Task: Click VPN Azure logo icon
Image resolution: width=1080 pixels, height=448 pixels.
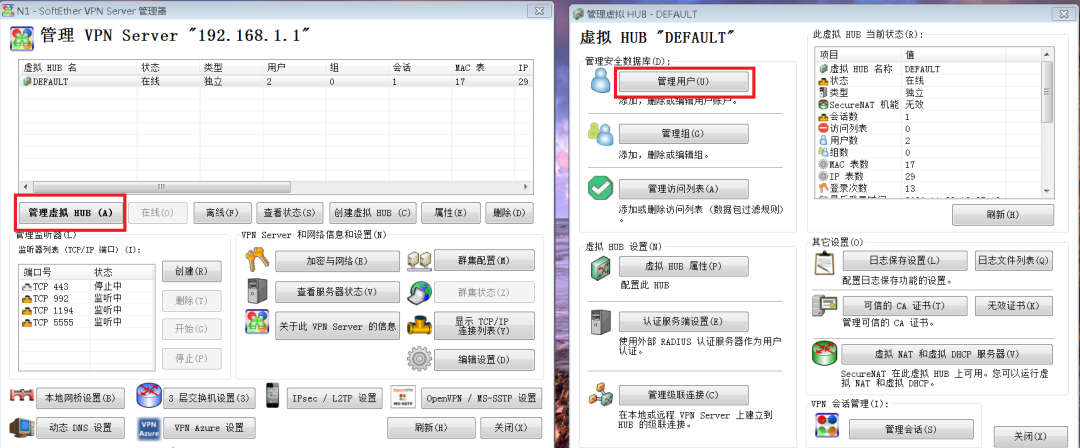Action: coord(149,428)
